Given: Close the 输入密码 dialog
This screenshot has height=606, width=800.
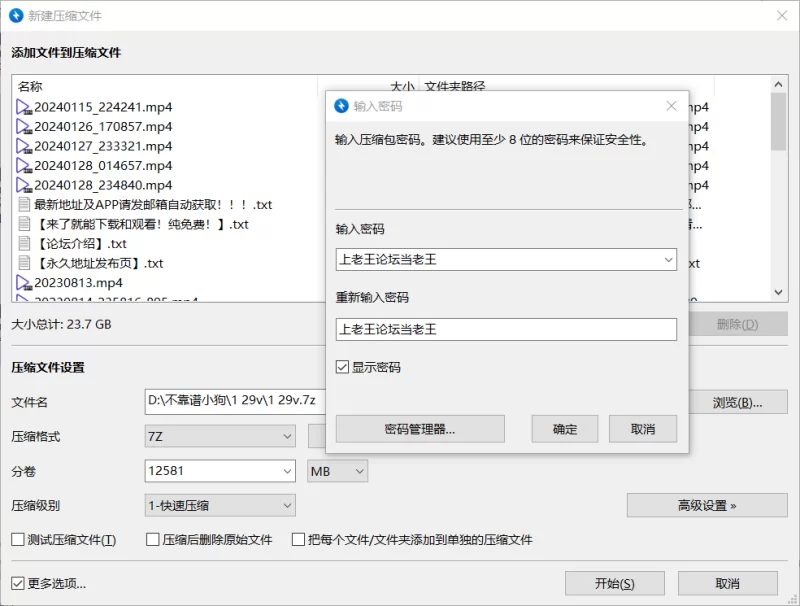Looking at the screenshot, I should tap(671, 106).
